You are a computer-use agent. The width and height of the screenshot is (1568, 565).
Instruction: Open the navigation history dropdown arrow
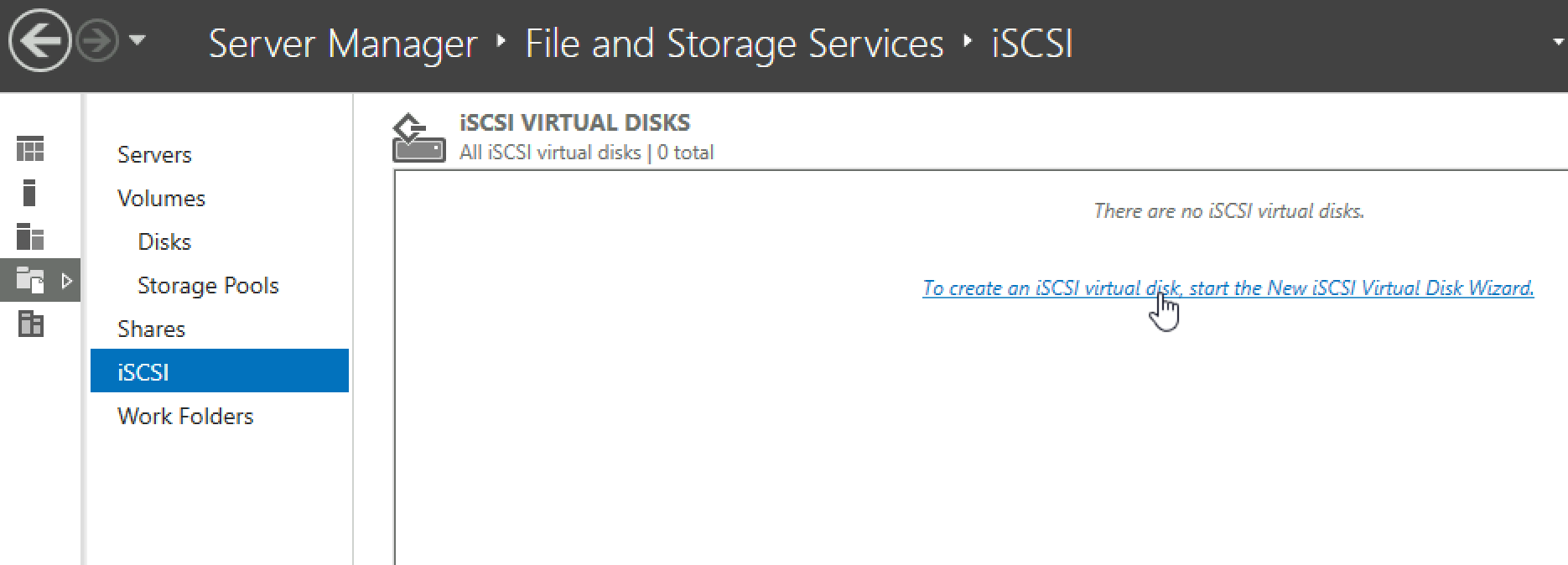click(138, 39)
